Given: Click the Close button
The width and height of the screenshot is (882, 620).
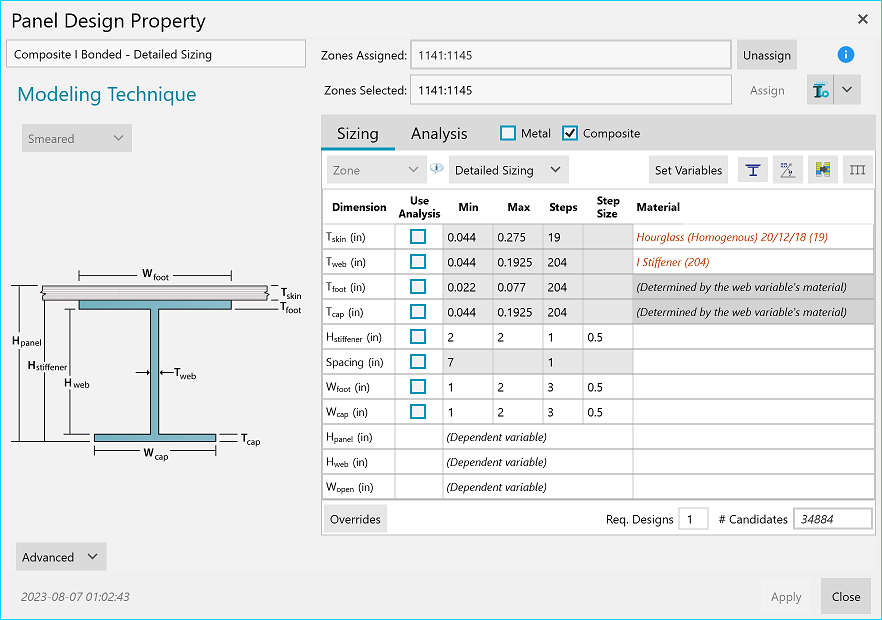Looking at the screenshot, I should 845,596.
